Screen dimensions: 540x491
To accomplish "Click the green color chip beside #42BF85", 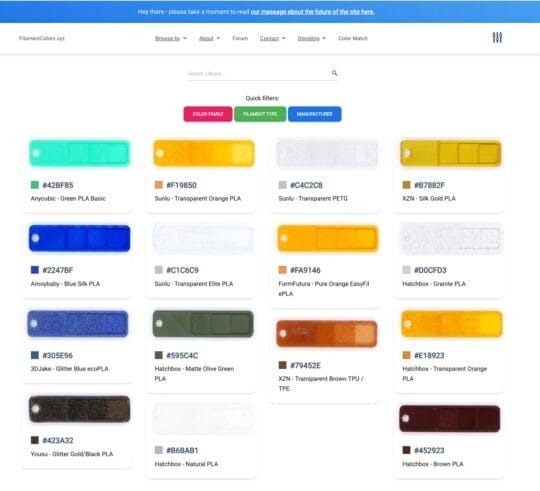I will [35, 185].
